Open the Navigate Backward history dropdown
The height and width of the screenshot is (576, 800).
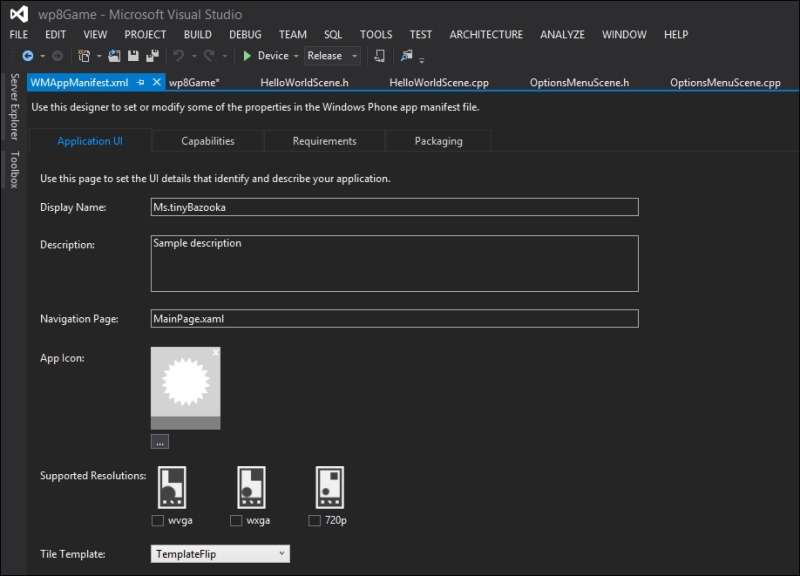tap(42, 56)
